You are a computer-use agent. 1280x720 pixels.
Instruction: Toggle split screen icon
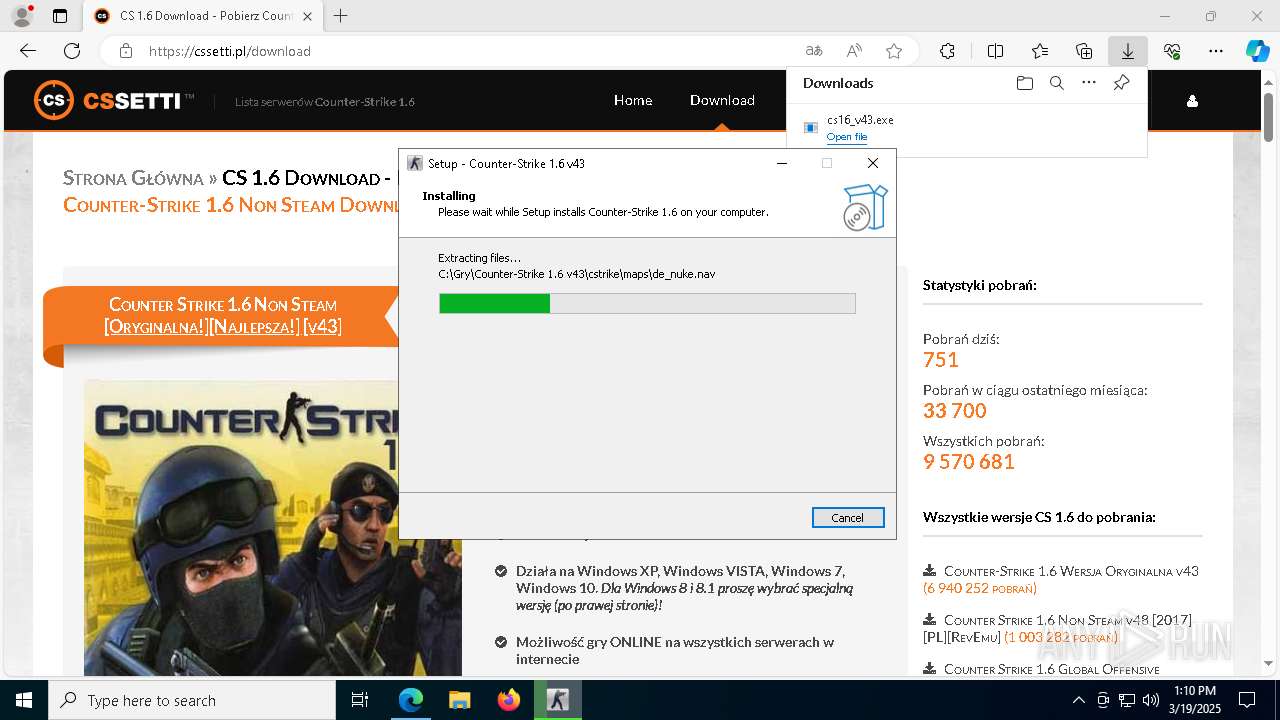click(995, 51)
